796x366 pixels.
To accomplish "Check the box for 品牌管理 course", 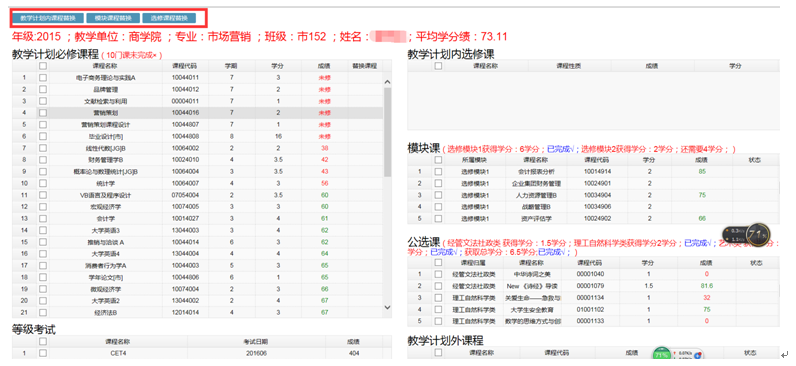I will 43,89.
